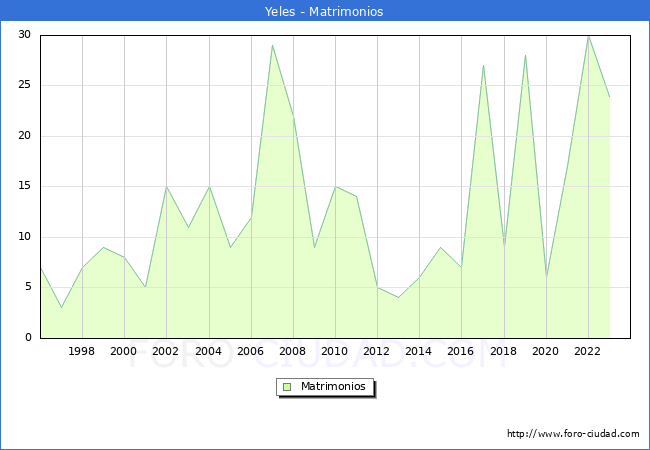Select the 2020 x-axis label
The width and height of the screenshot is (650, 450).
pos(546,351)
